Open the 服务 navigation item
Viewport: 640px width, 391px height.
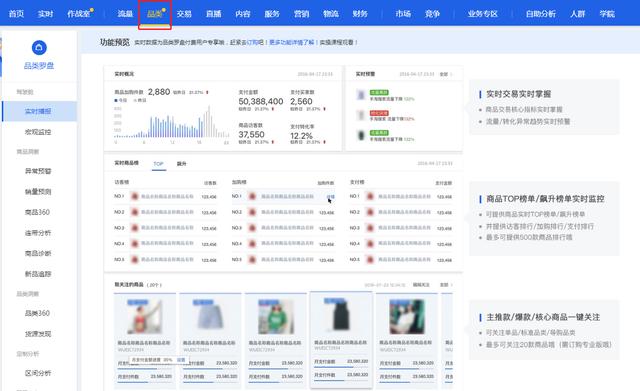pyautogui.click(x=272, y=14)
